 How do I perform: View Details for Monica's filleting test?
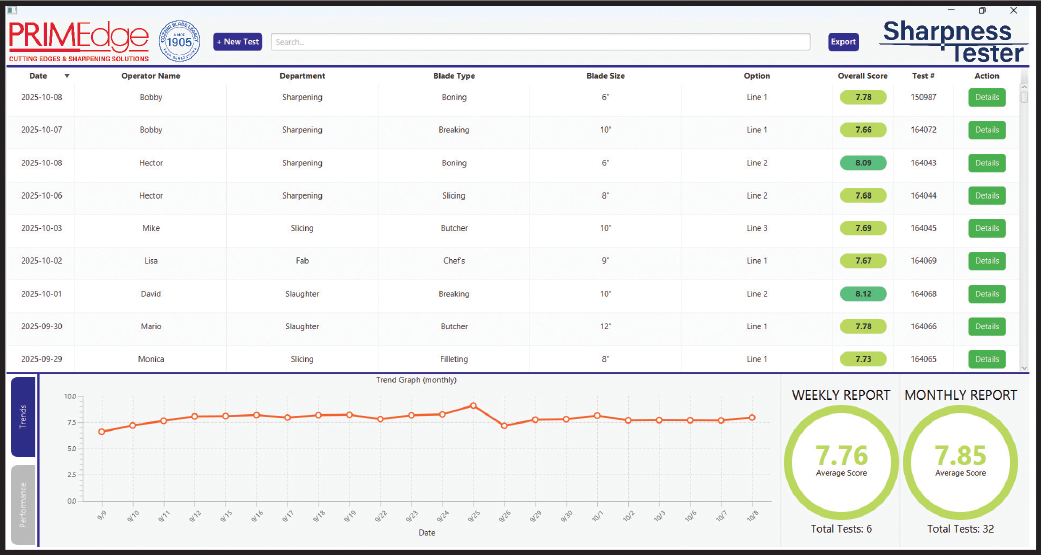tap(986, 359)
